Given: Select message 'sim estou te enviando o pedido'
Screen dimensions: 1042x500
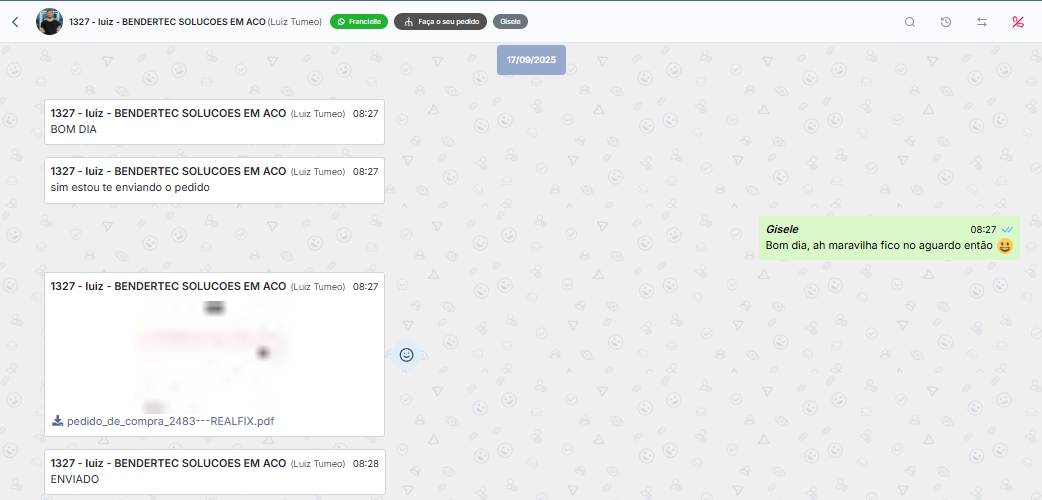Looking at the screenshot, I should [215, 180].
